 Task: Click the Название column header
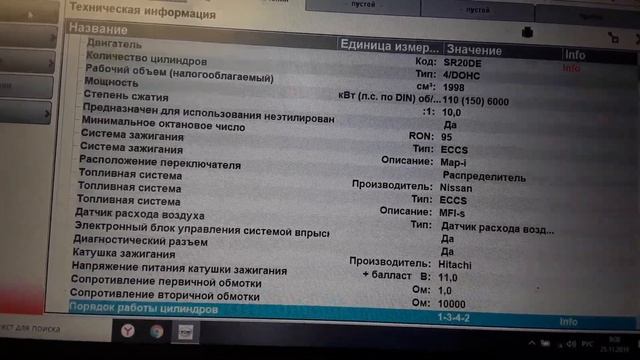98,29
